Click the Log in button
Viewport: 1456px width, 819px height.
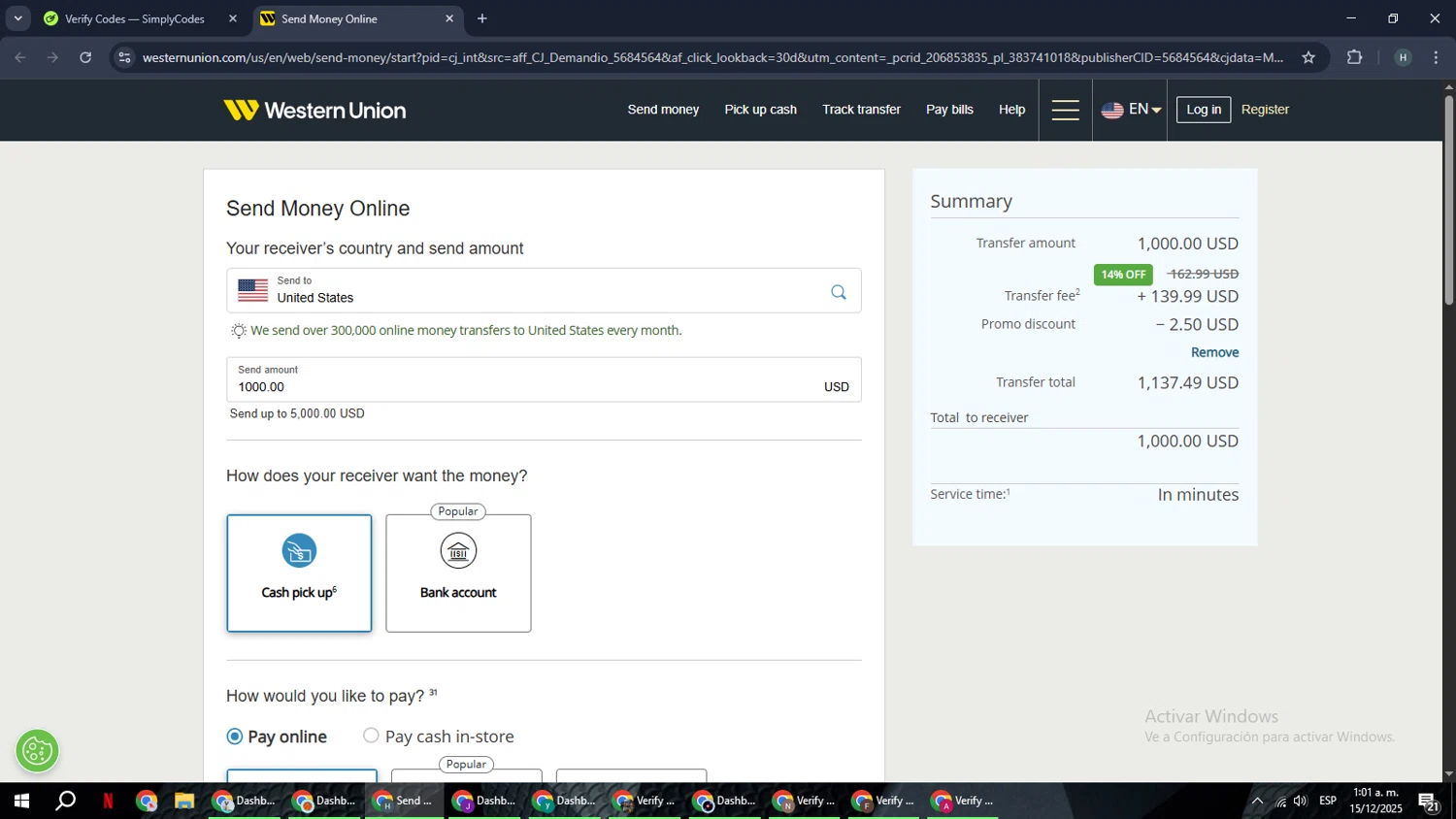pos(1204,110)
